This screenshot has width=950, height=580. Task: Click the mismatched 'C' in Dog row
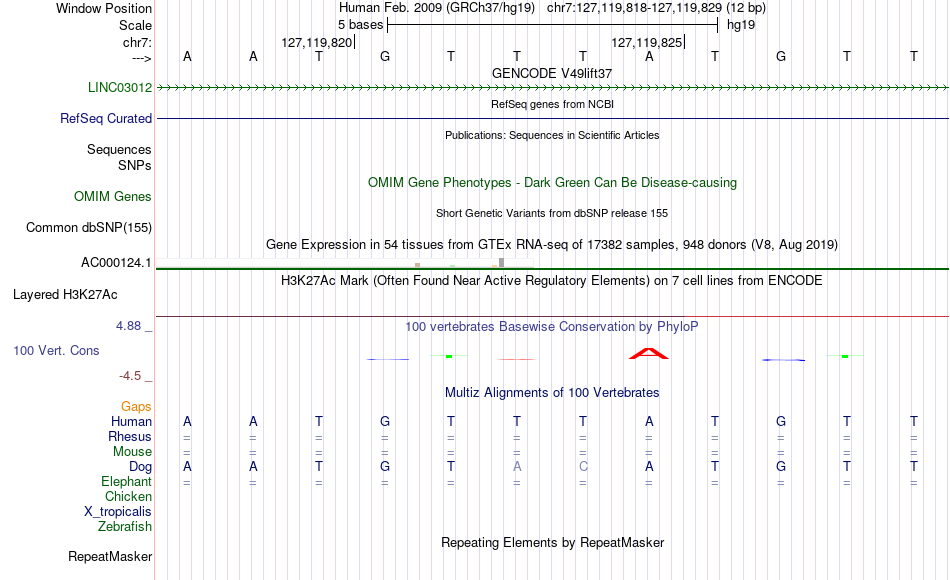click(583, 467)
